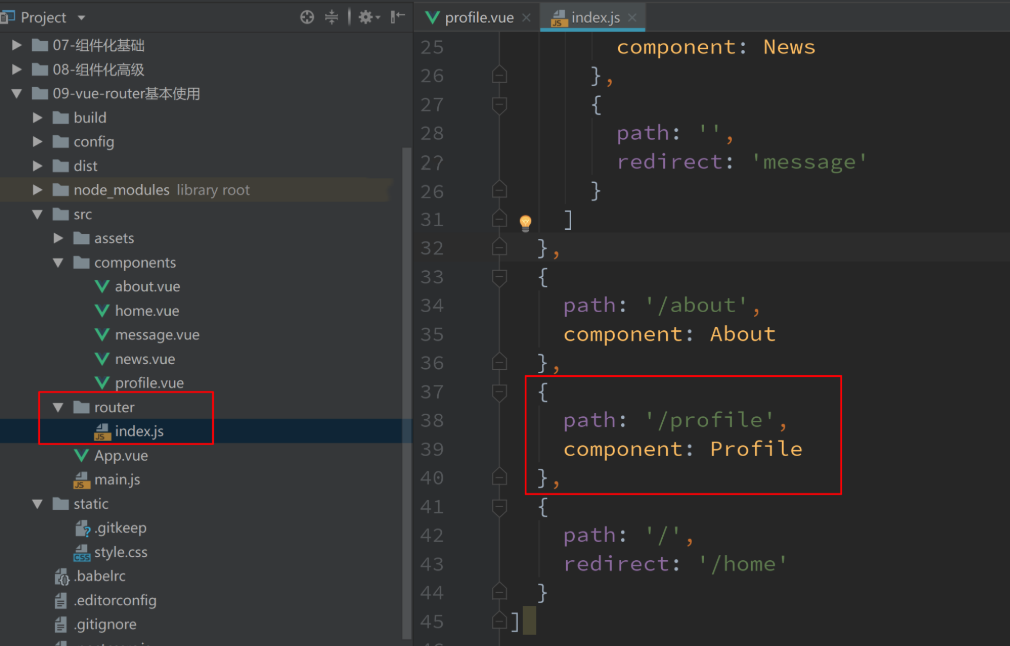Click the Vue icon of about.vue
Image resolution: width=1010 pixels, height=646 pixels.
click(x=102, y=287)
